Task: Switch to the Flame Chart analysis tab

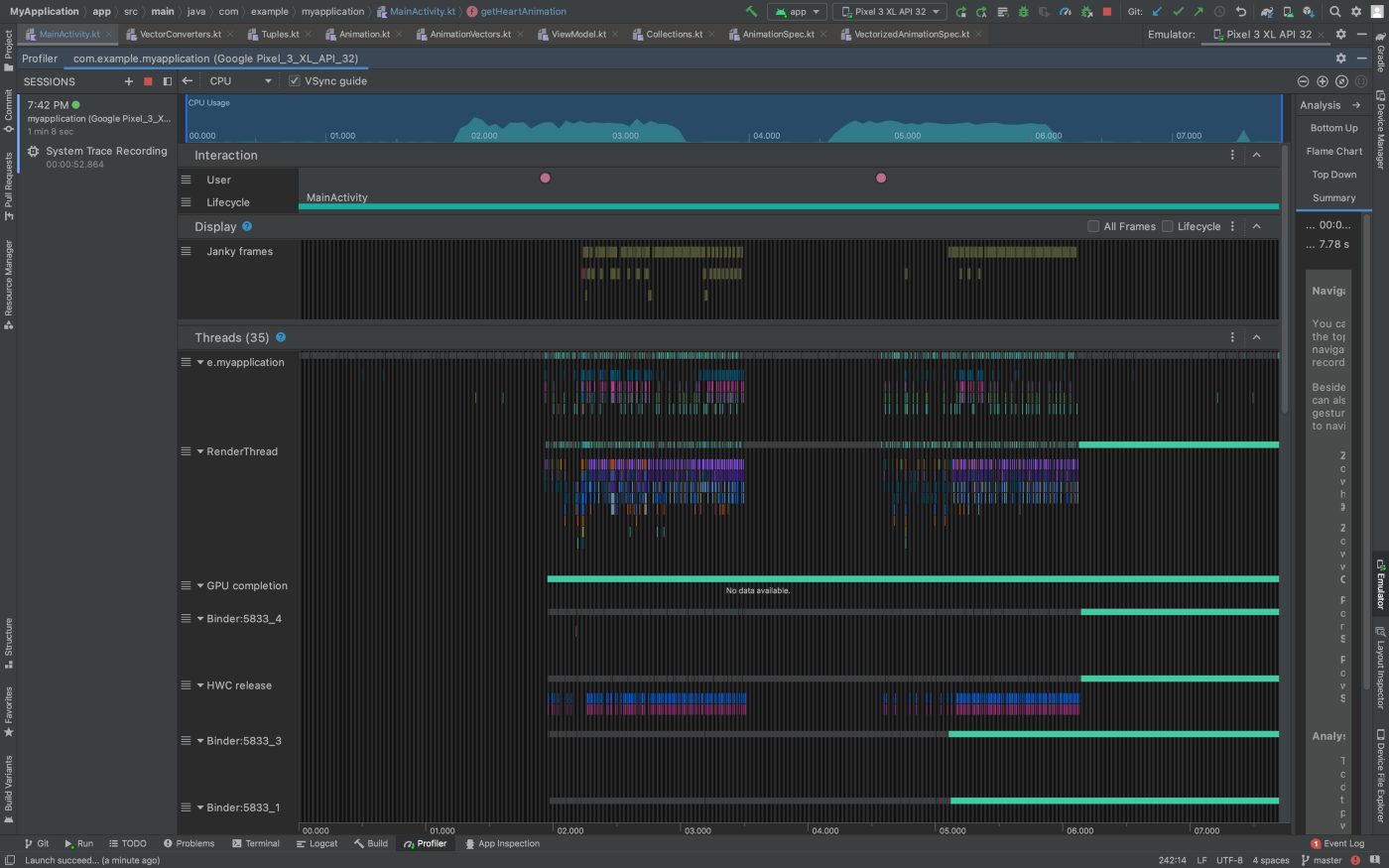Action: (x=1333, y=151)
